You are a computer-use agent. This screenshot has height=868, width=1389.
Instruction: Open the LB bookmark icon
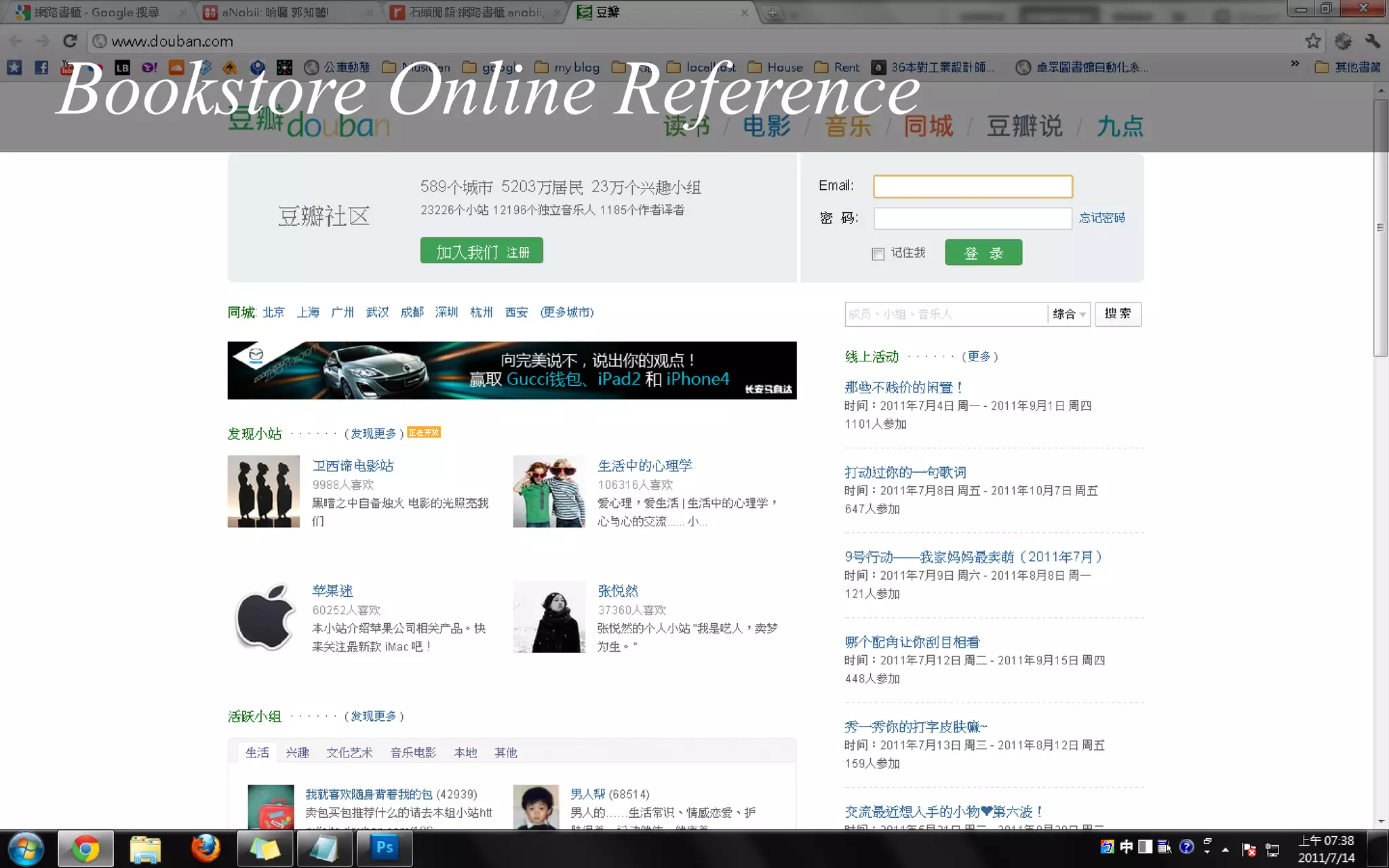pyautogui.click(x=122, y=67)
